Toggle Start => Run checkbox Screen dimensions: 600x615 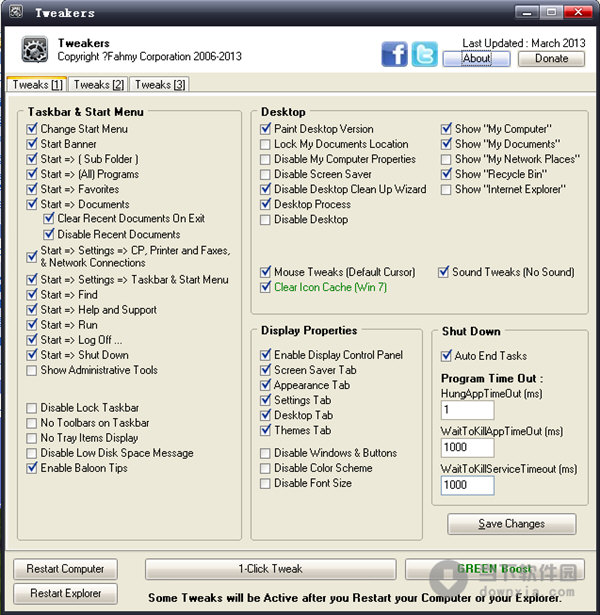click(32, 325)
